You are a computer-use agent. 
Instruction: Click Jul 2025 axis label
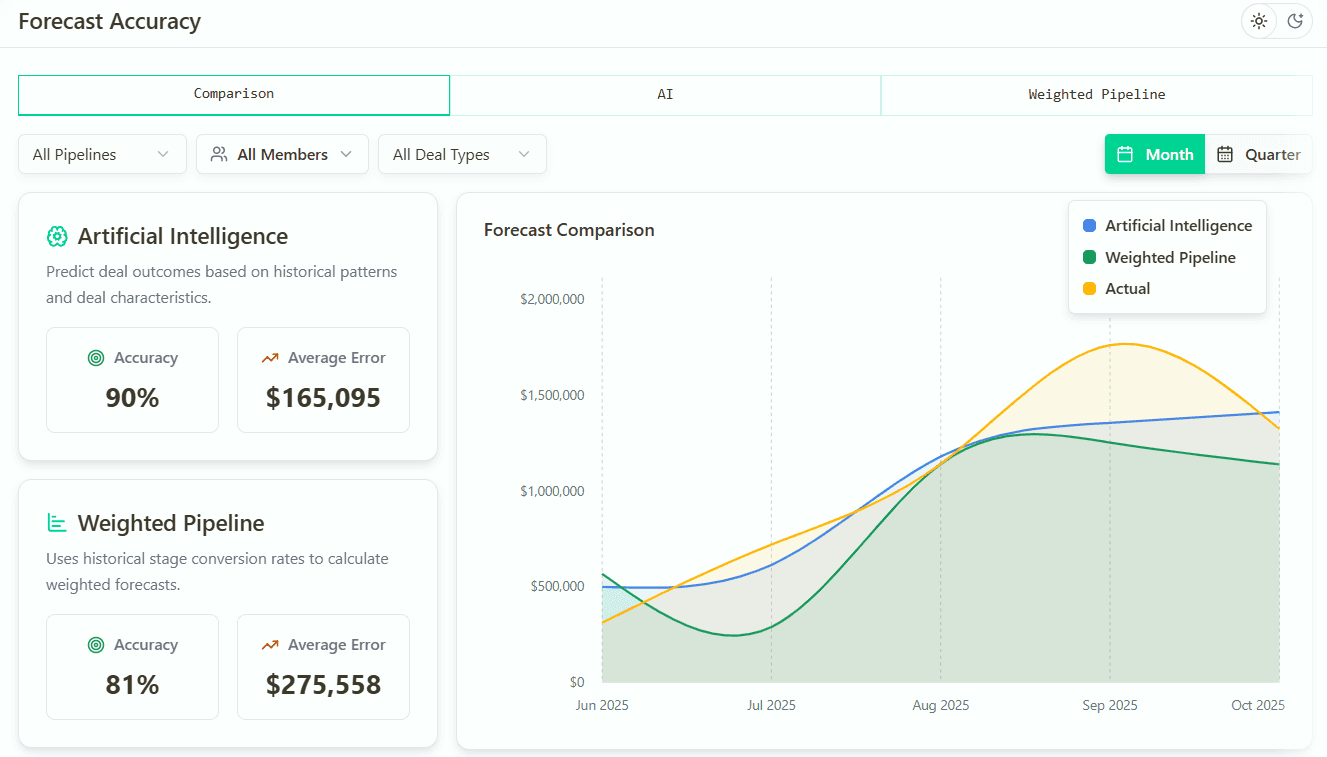point(771,705)
